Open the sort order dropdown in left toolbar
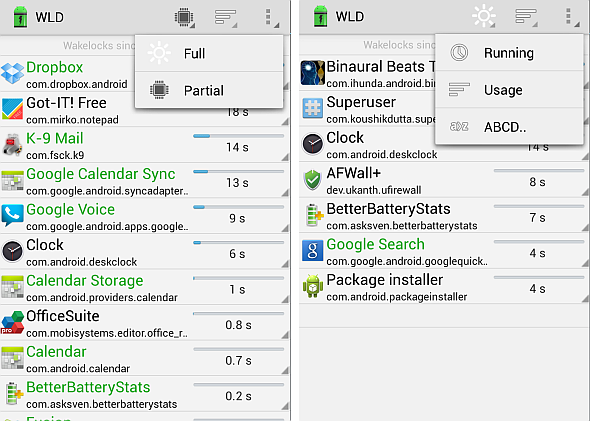590x421 pixels. pos(225,17)
